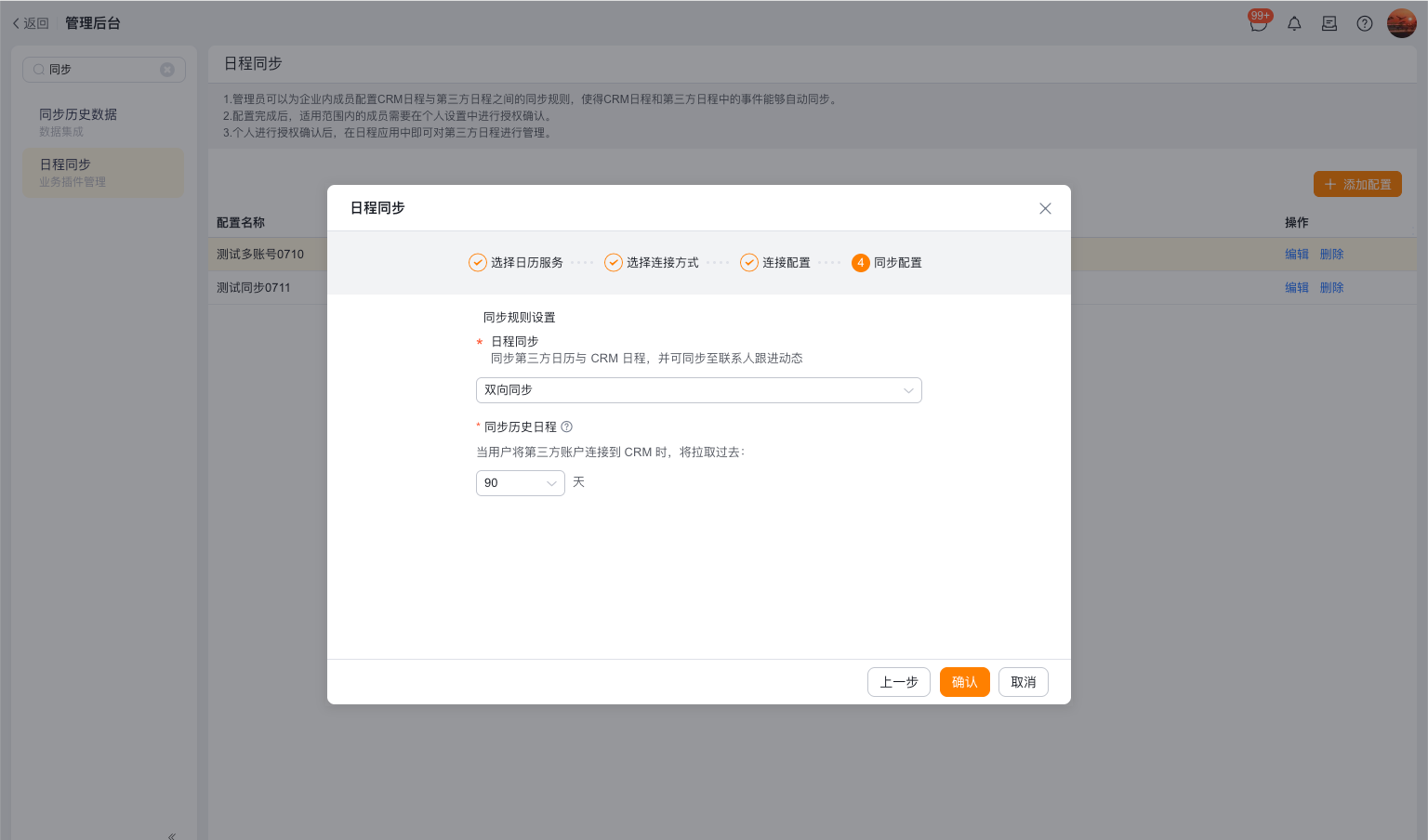Open the inbox tray icon in header
The height and width of the screenshot is (840, 1428).
pyautogui.click(x=1329, y=24)
